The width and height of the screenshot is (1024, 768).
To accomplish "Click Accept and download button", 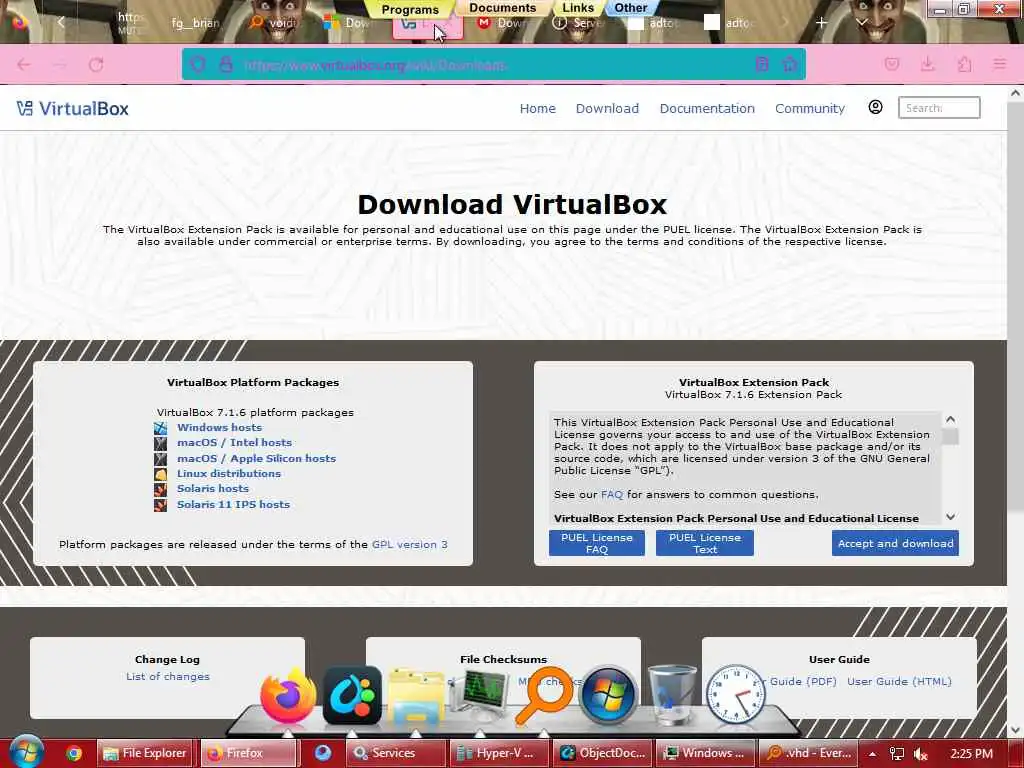I will 895,543.
